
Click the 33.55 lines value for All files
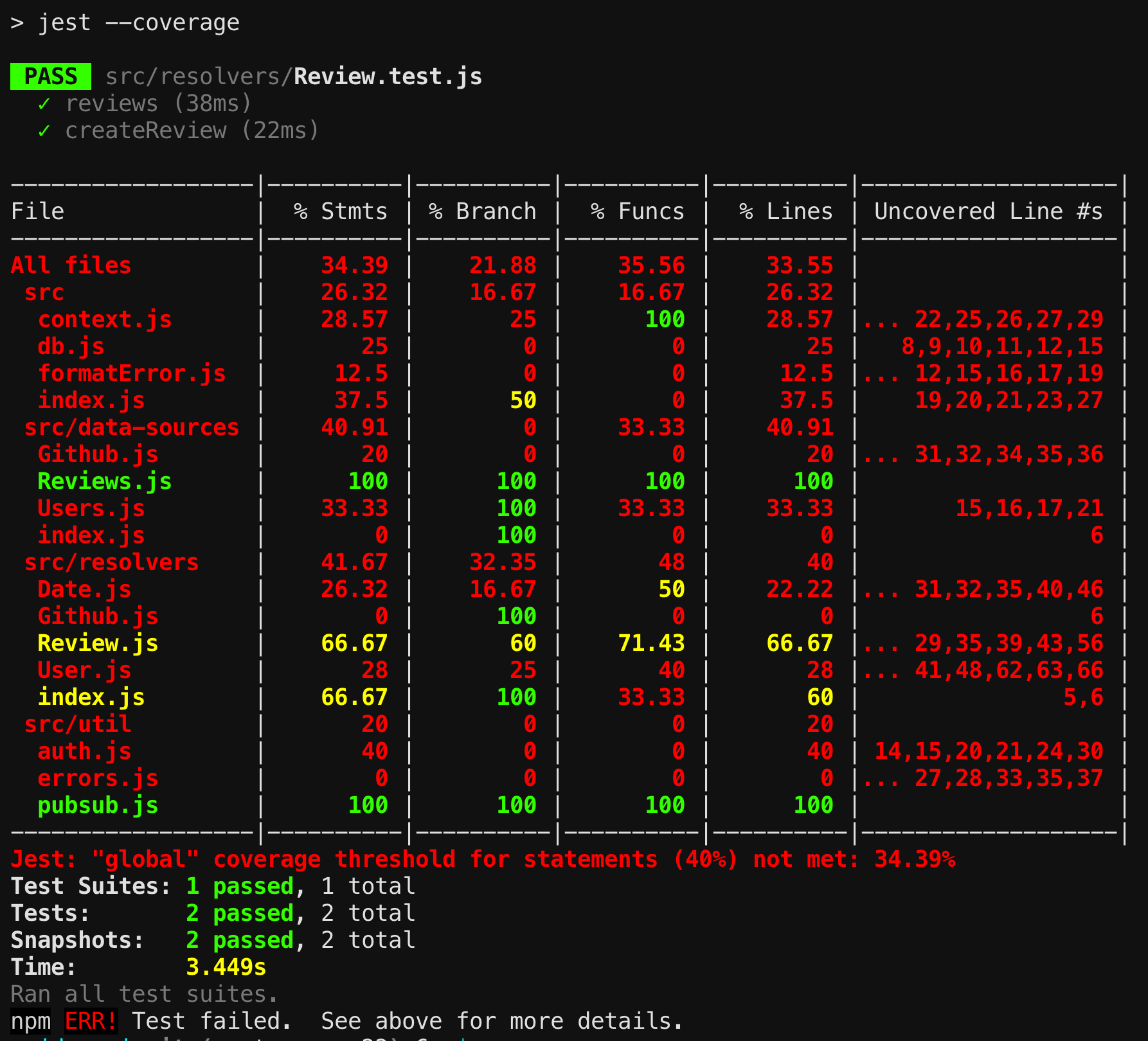tap(800, 265)
